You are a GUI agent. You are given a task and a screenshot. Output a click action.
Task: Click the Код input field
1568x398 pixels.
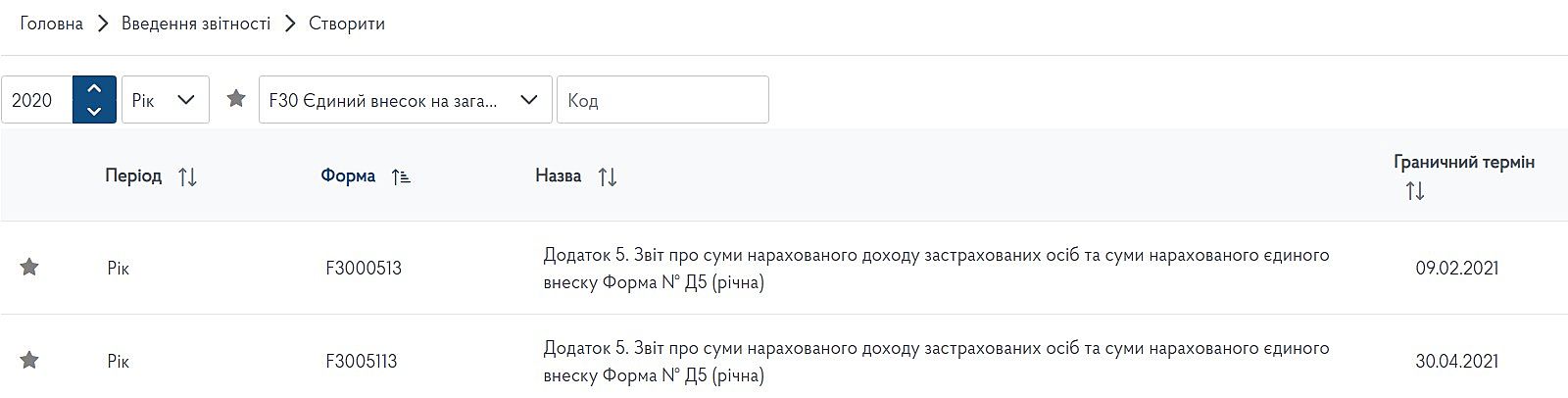[662, 100]
